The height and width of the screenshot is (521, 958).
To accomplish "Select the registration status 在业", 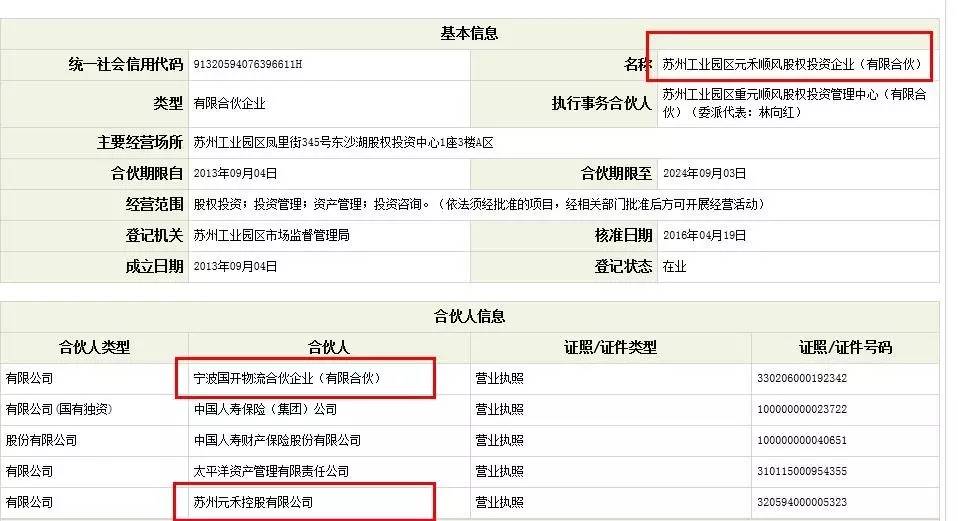I will click(675, 266).
